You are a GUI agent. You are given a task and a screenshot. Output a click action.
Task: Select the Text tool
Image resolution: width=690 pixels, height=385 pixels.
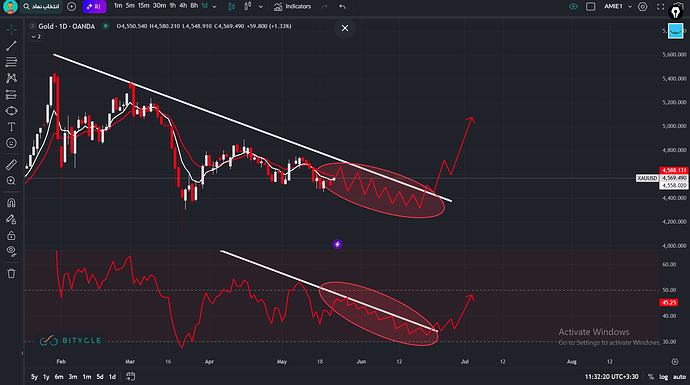[11, 127]
